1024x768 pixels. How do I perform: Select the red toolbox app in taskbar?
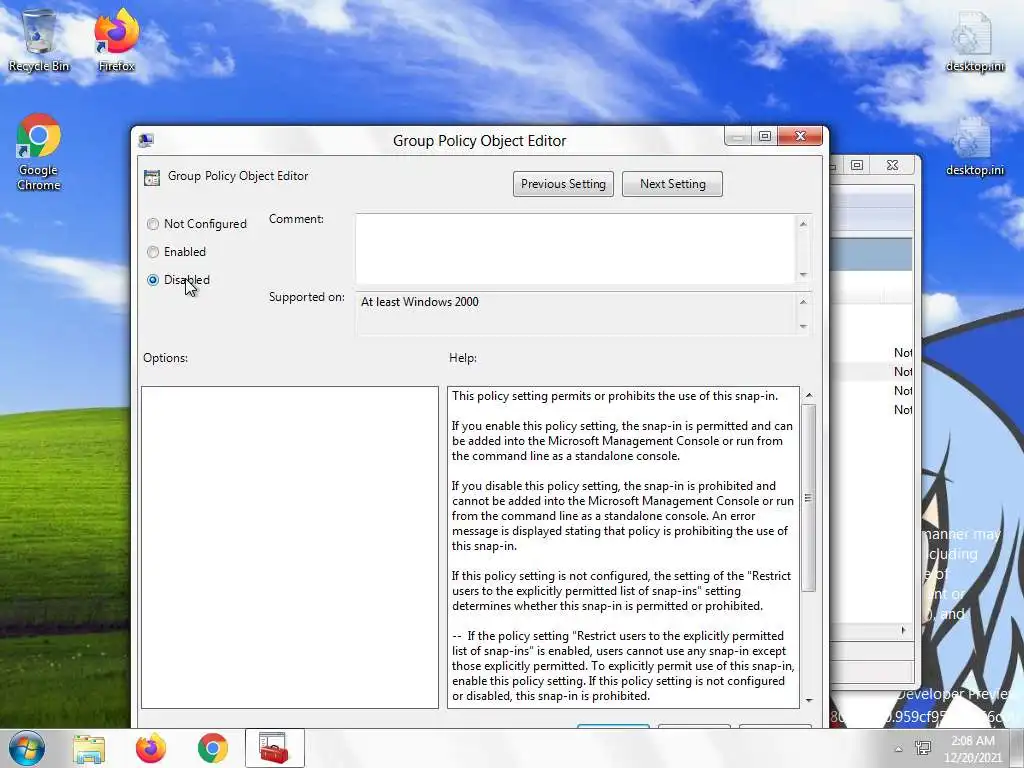point(274,748)
